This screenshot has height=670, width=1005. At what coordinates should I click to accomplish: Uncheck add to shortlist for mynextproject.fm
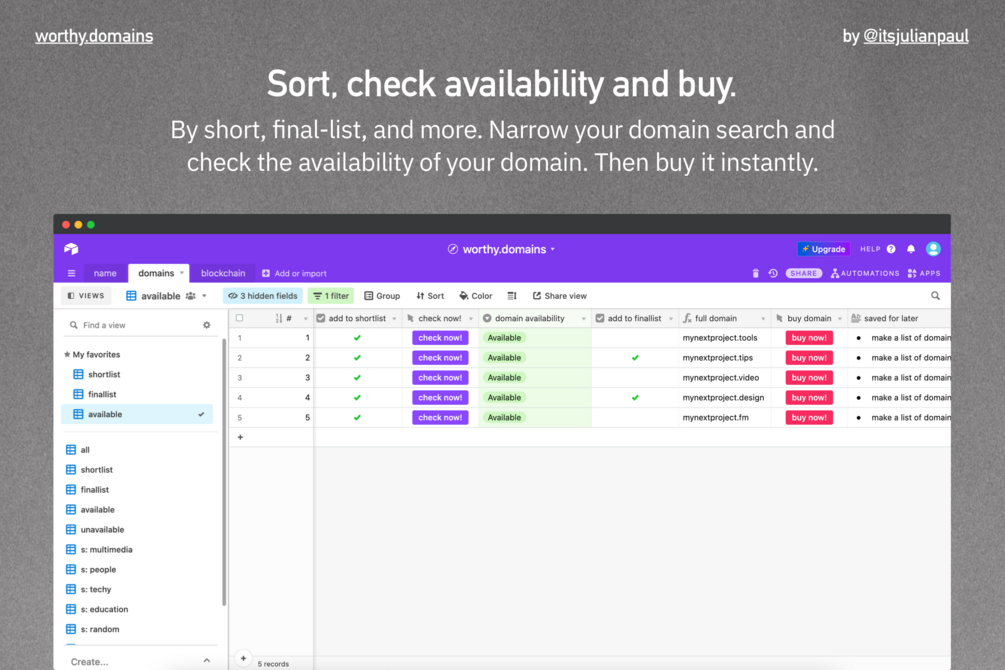point(357,417)
